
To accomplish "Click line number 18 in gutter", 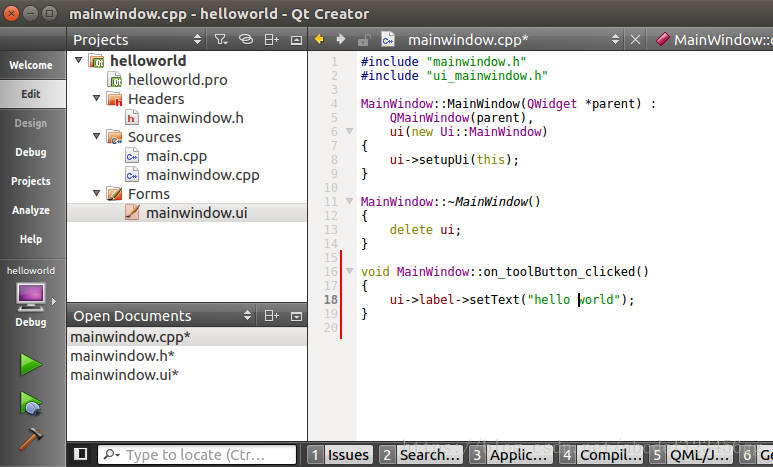I will coord(331,299).
